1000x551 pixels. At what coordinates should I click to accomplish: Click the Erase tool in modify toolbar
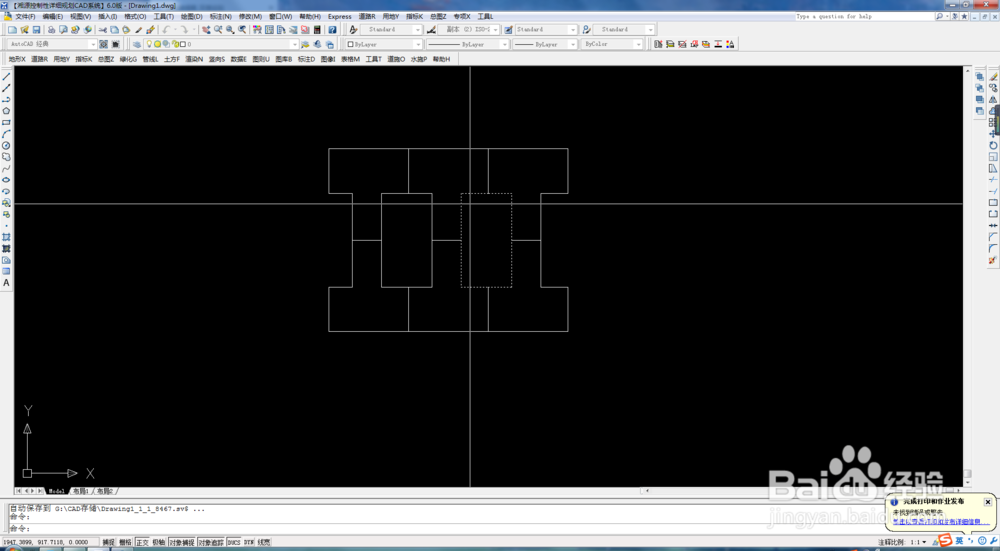point(993,77)
